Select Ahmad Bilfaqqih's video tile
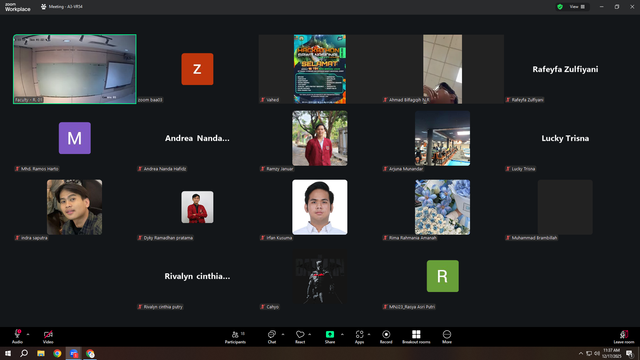 [x=442, y=69]
